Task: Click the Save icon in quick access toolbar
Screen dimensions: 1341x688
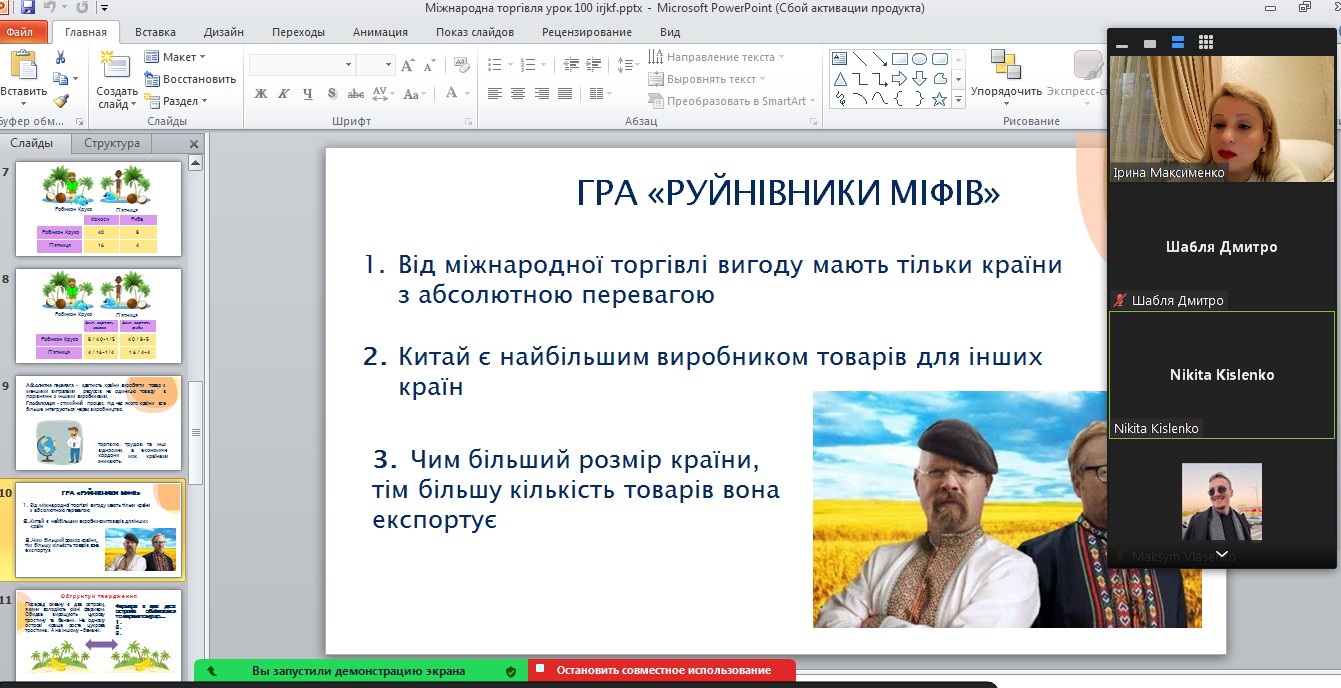Action: pos(26,8)
